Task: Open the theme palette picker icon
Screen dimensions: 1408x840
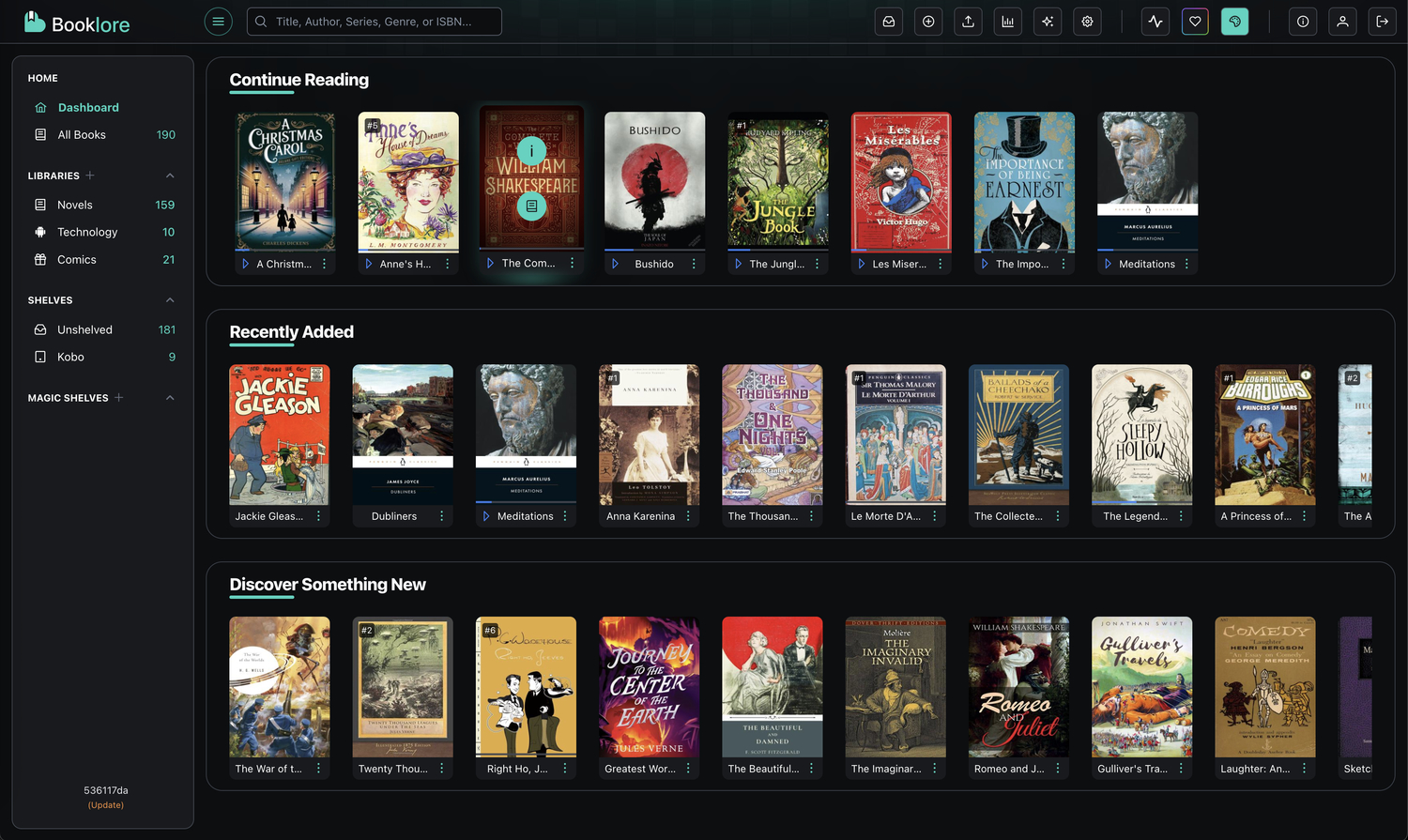Action: pos(1234,21)
